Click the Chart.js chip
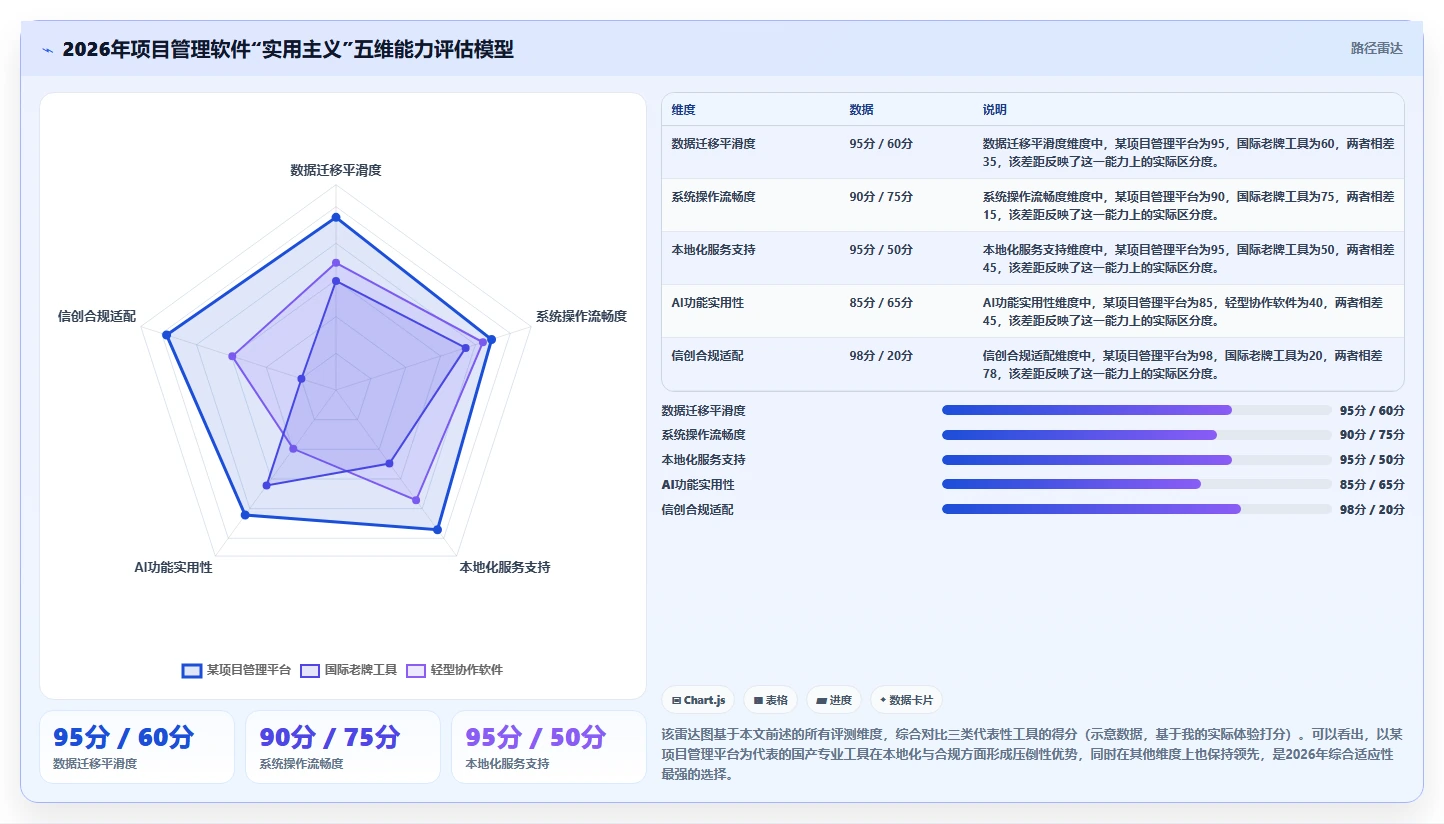The image size is (1444, 824). (699, 700)
